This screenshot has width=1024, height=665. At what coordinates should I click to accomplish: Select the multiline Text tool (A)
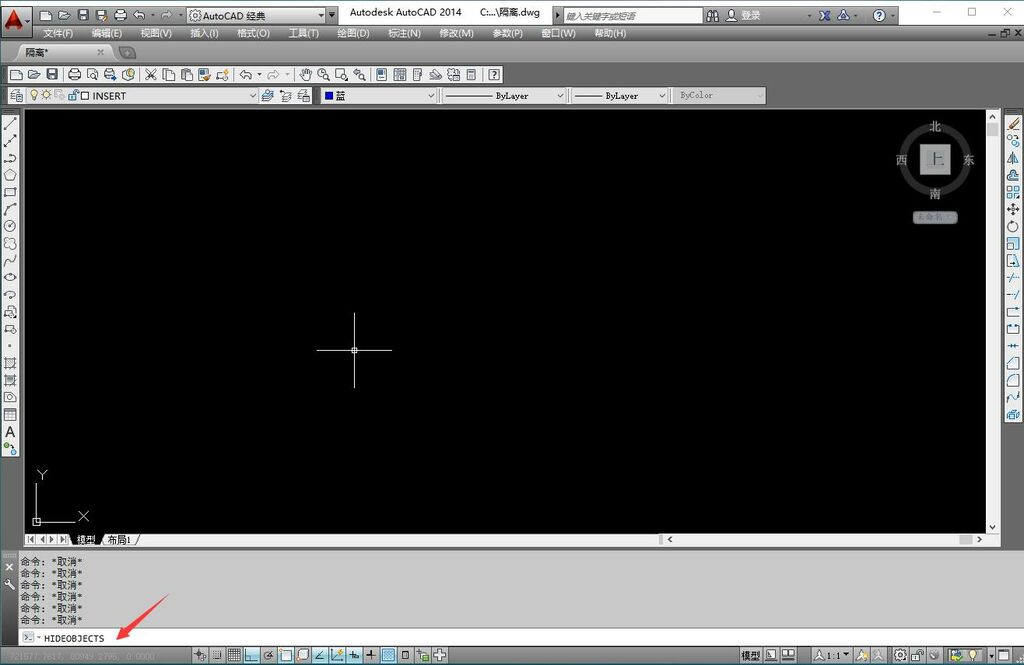click(10, 432)
